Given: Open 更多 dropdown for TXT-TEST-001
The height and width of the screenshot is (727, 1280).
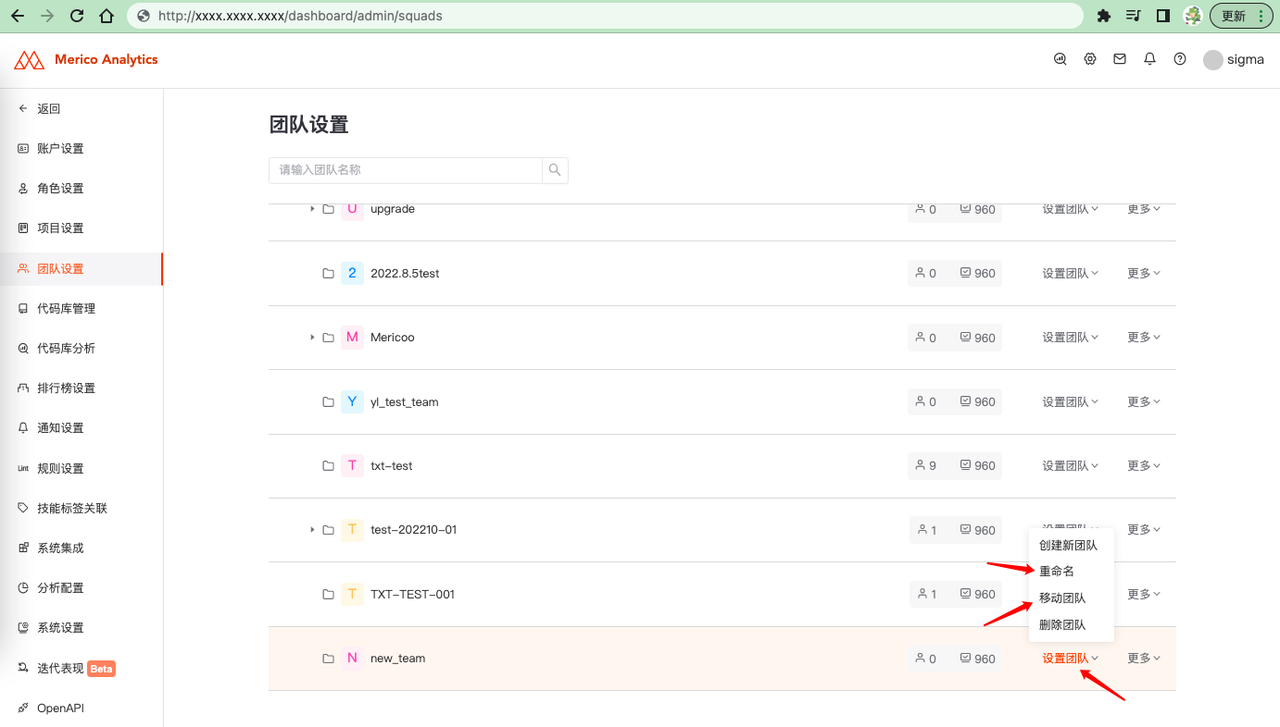Looking at the screenshot, I should [1144, 594].
